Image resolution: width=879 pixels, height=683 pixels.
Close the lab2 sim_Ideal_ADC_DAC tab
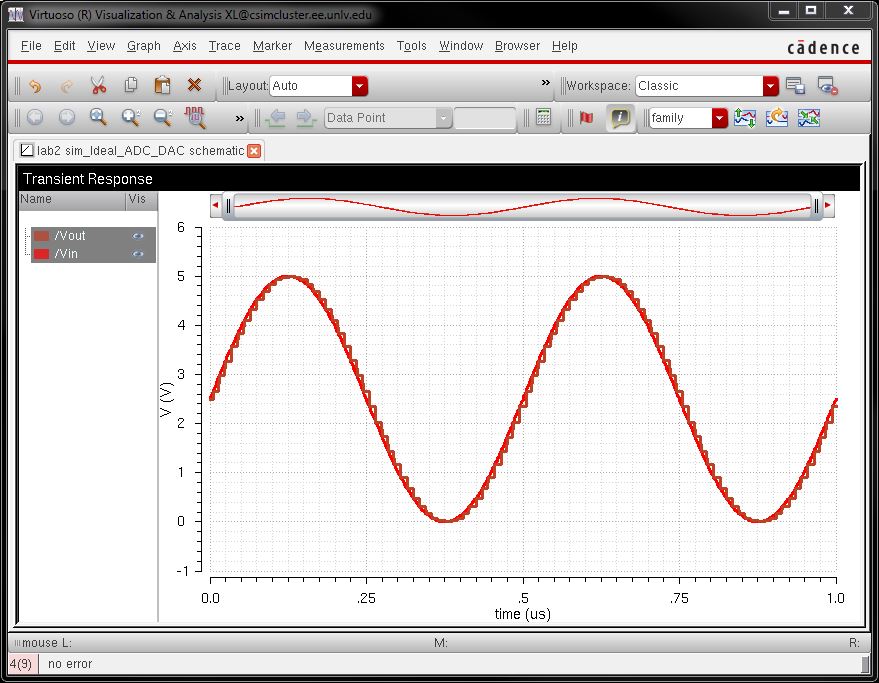[x=254, y=151]
